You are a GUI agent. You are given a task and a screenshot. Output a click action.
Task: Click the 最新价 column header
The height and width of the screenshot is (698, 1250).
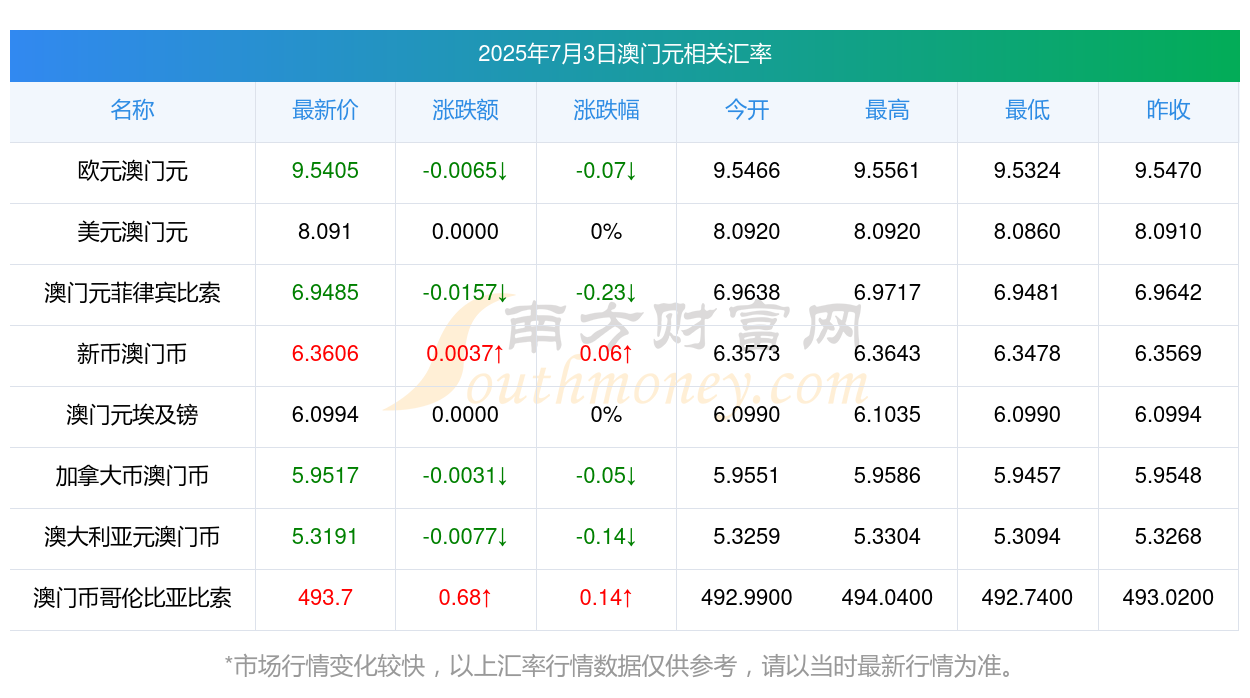[x=325, y=110]
